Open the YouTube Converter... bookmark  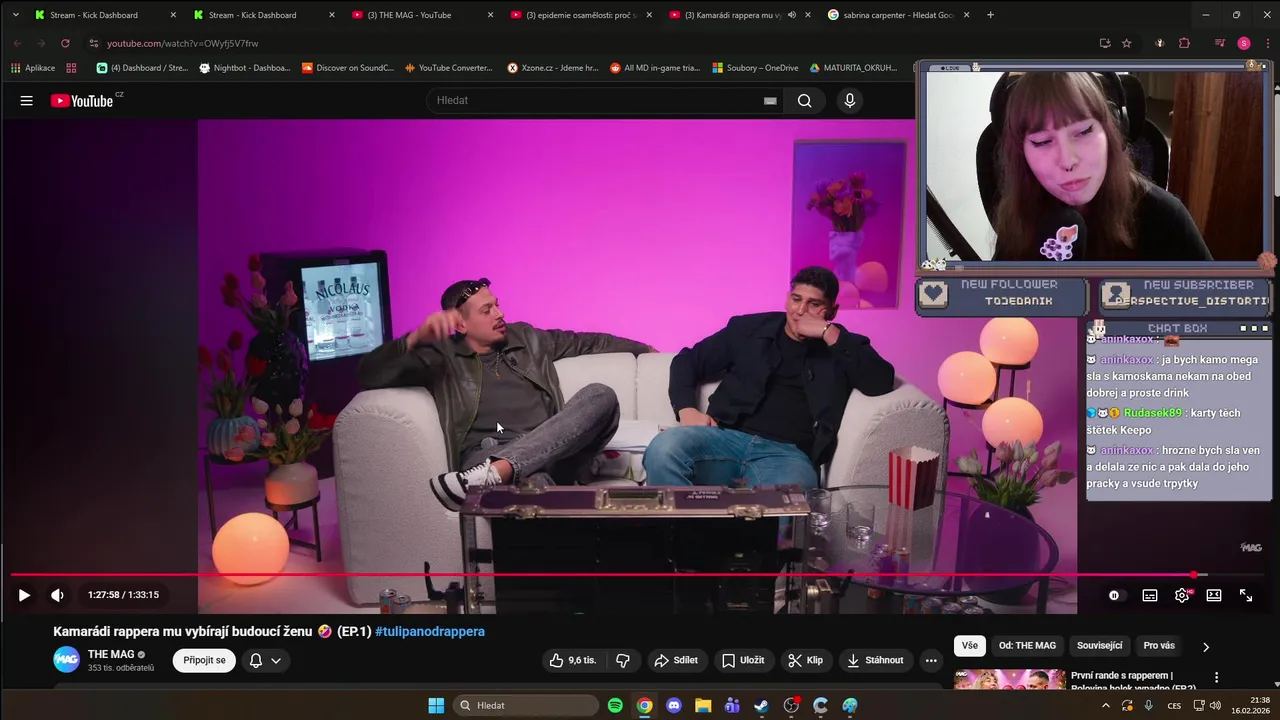(x=449, y=68)
